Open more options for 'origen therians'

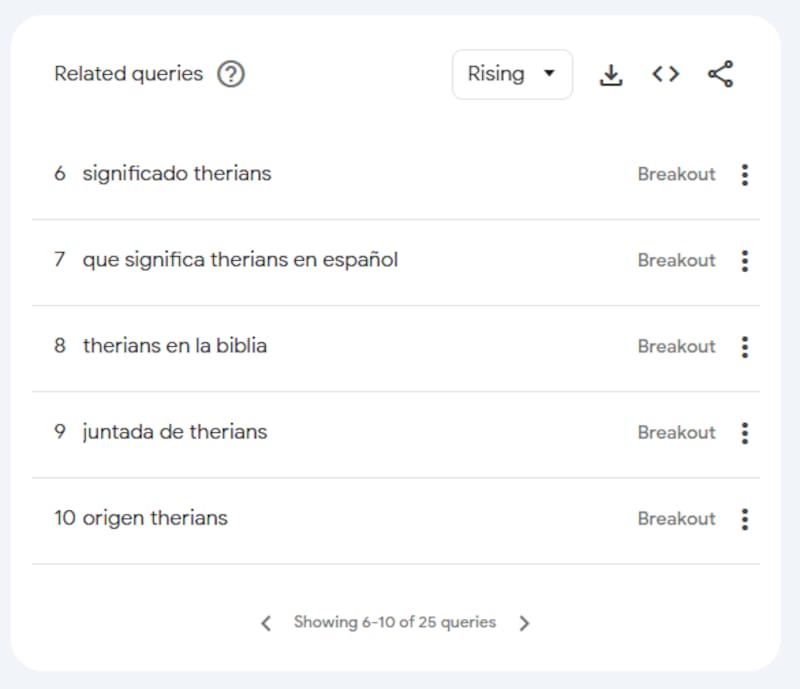click(x=744, y=519)
